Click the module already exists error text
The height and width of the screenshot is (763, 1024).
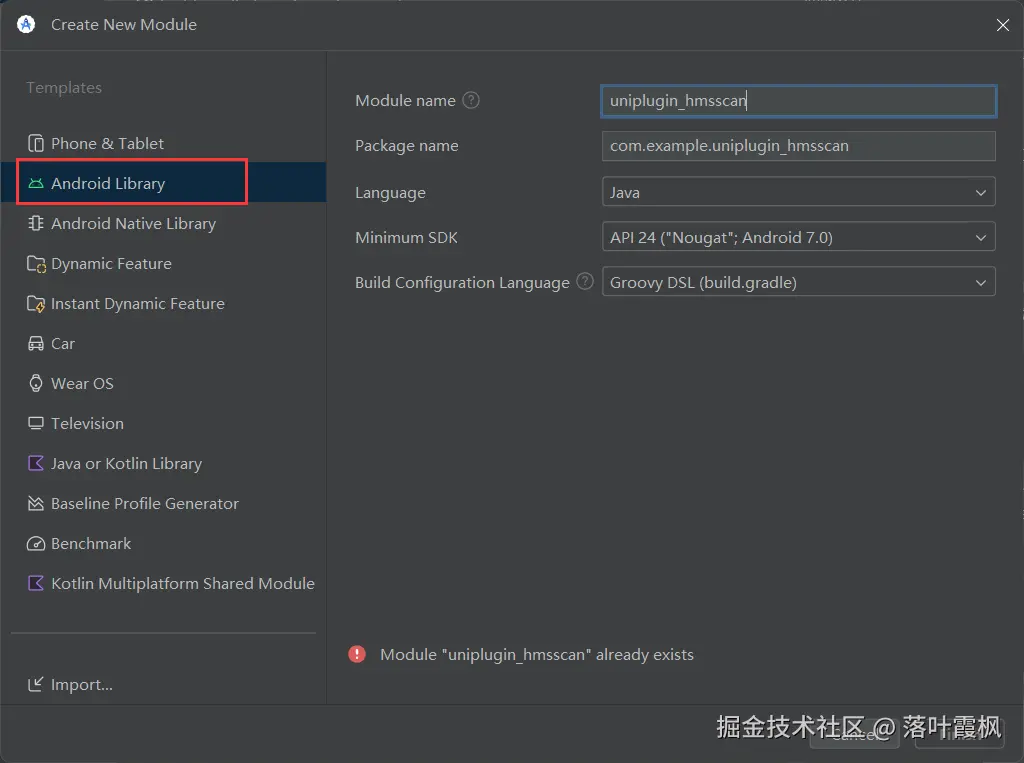pos(537,655)
